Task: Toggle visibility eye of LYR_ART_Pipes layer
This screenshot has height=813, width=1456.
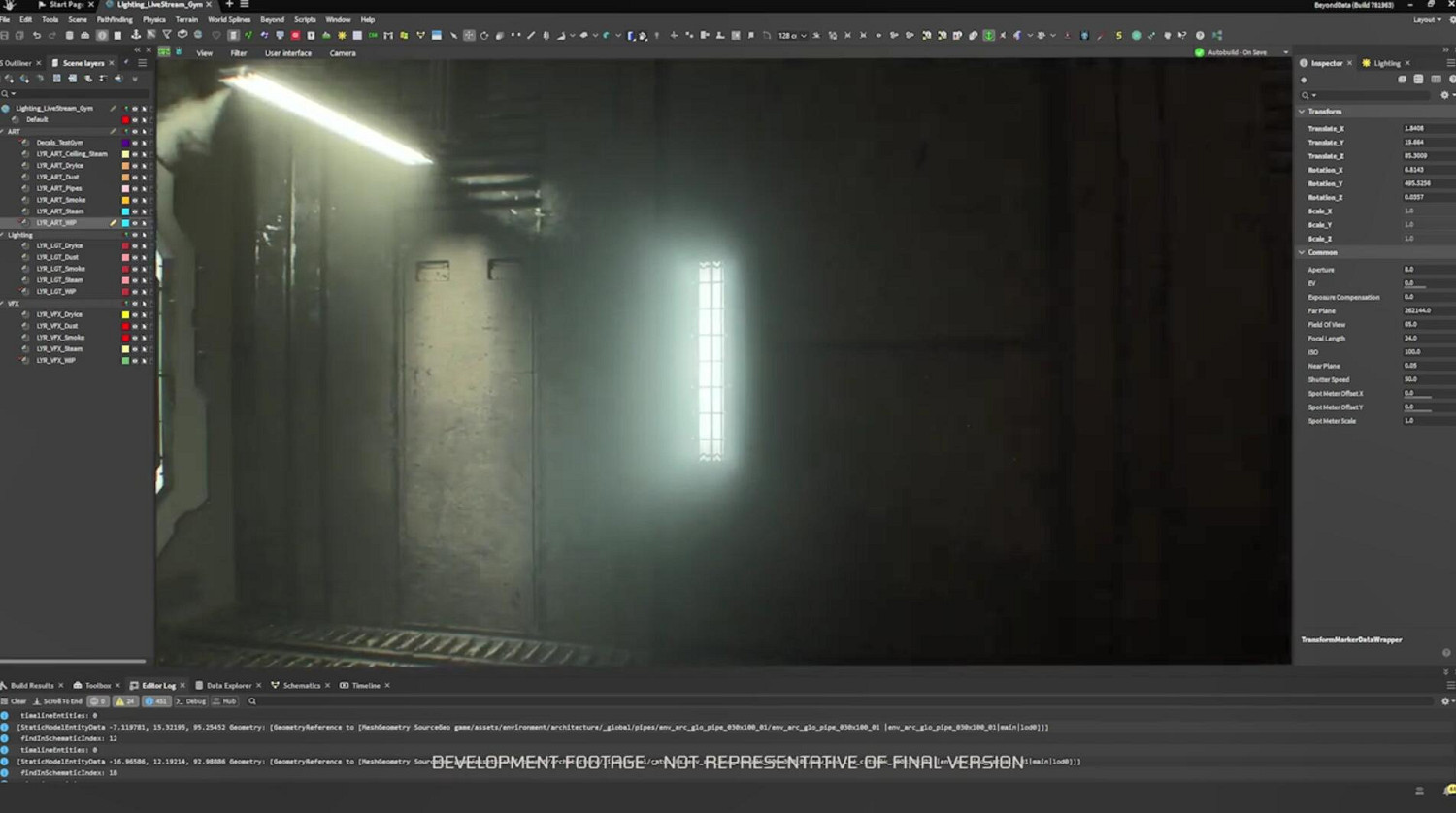Action: pos(135,189)
